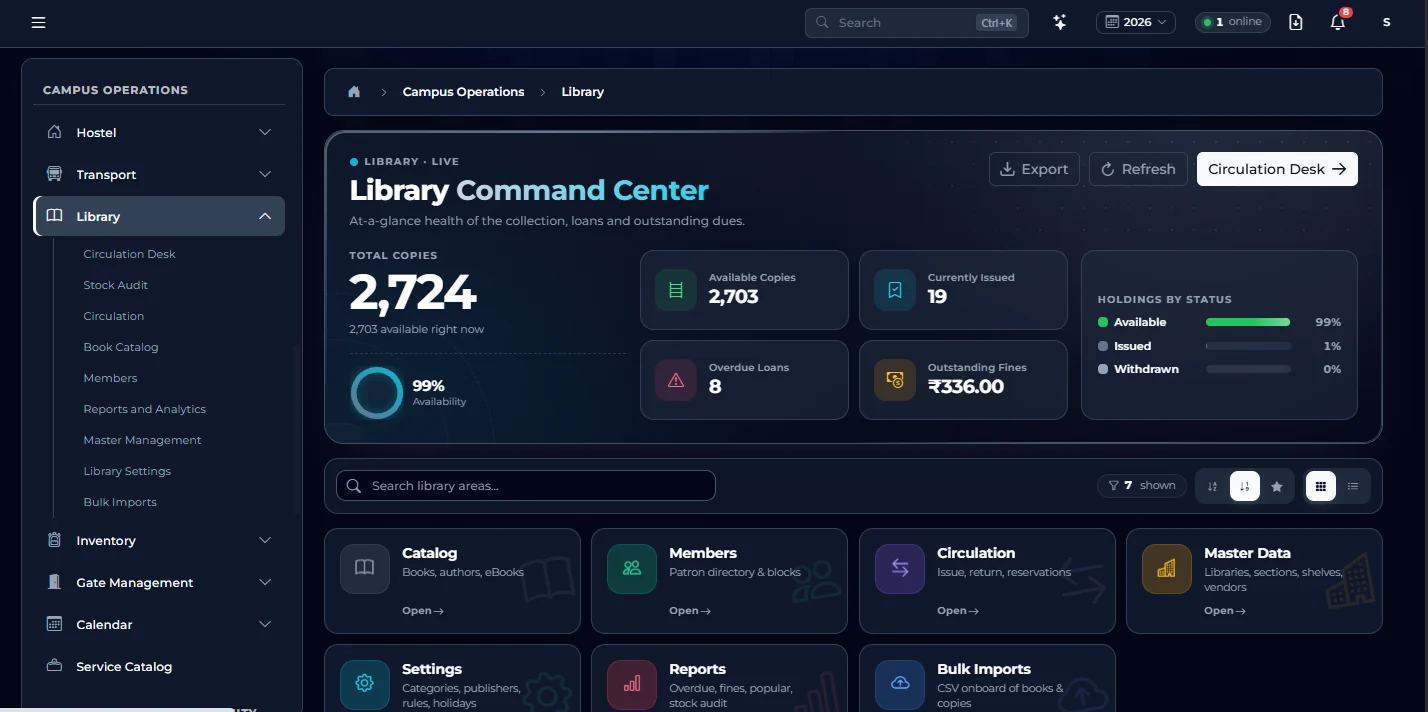Click the Master Data card building icon
The height and width of the screenshot is (712, 1428).
click(x=1167, y=569)
